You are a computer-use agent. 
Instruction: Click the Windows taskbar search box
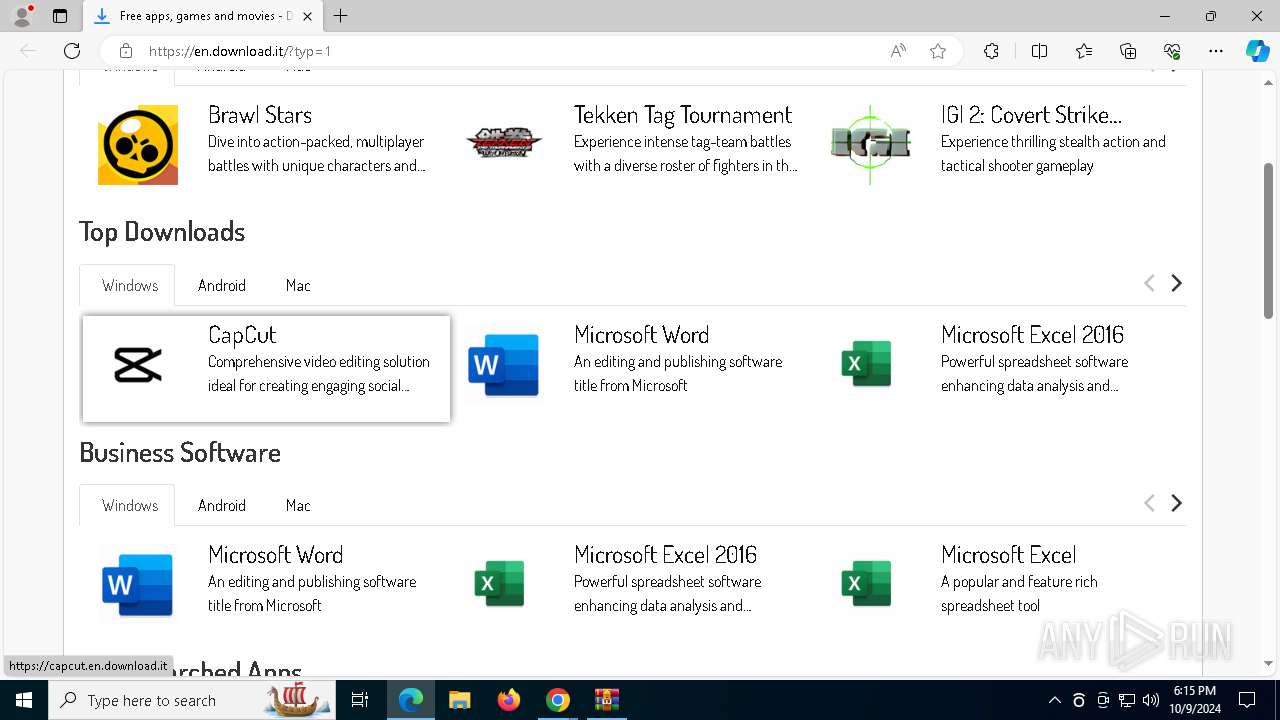[x=191, y=700]
